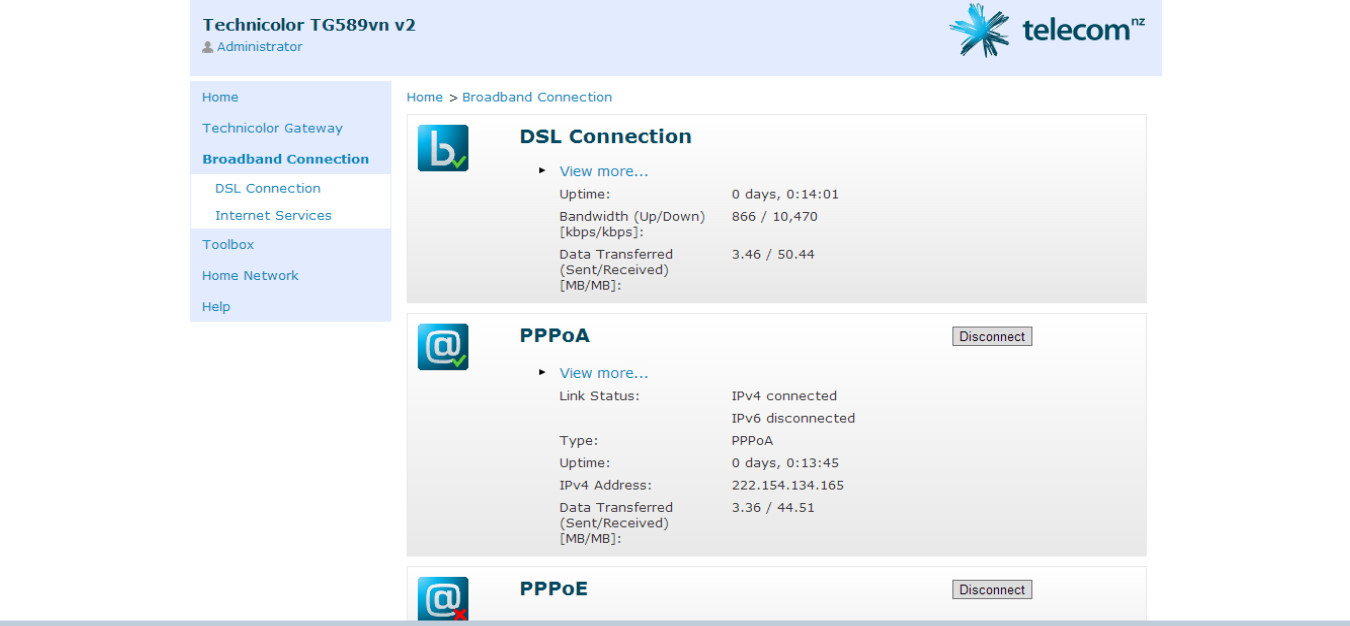Open Home Network in the sidebar
Viewport: 1350px width, 626px height.
[250, 275]
